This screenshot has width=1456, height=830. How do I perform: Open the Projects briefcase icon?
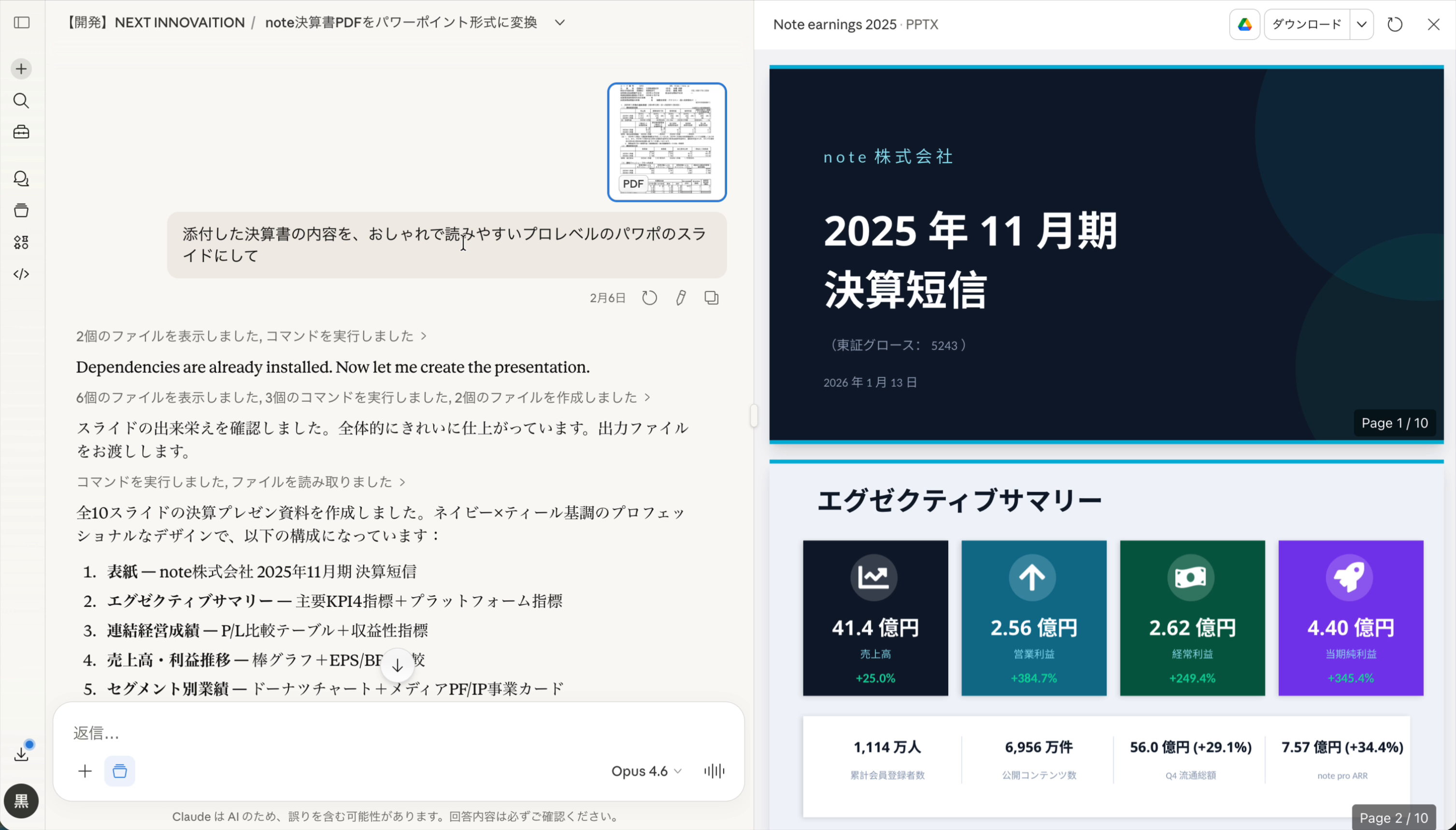click(x=21, y=132)
